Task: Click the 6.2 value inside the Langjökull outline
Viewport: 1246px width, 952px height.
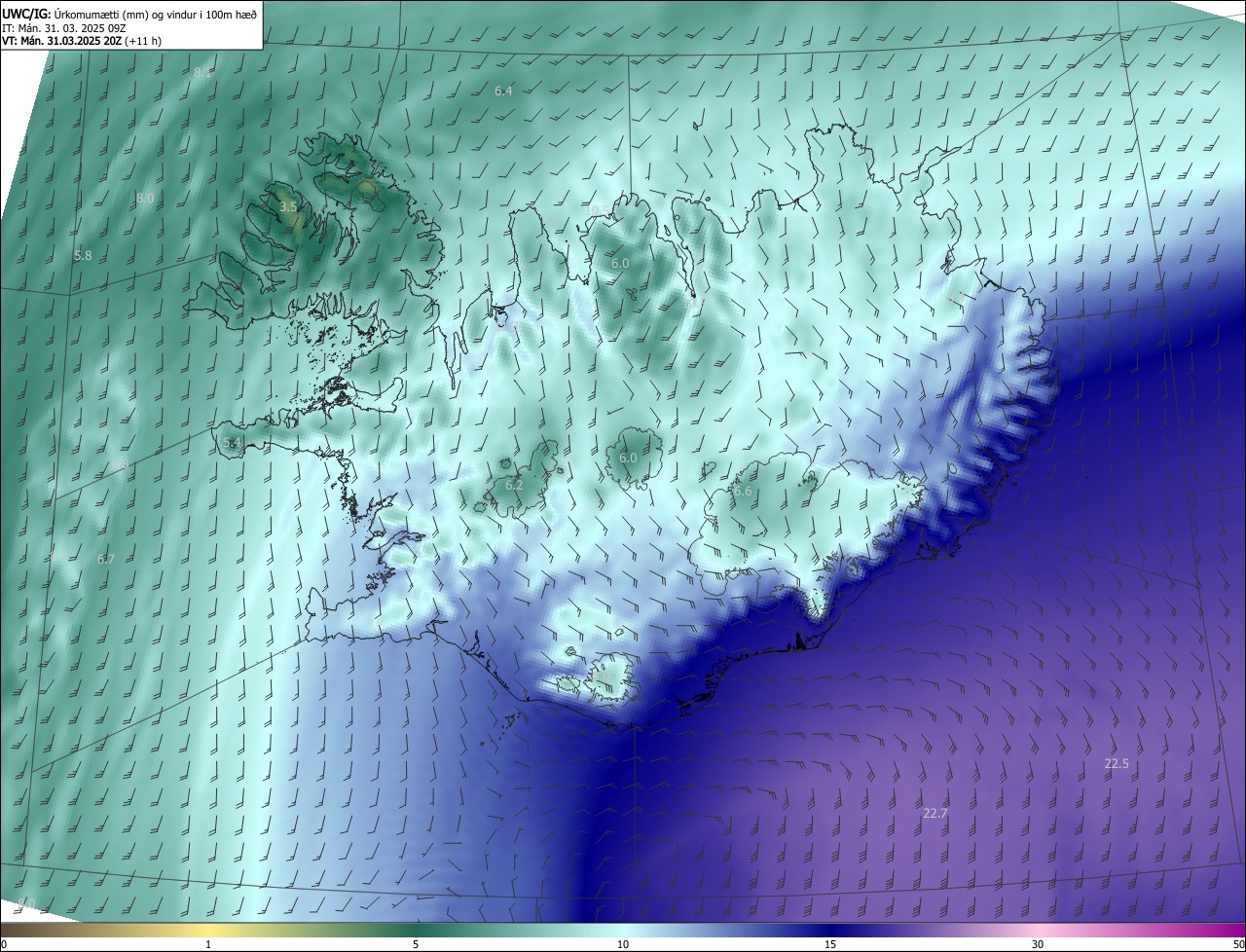Action: pos(514,485)
